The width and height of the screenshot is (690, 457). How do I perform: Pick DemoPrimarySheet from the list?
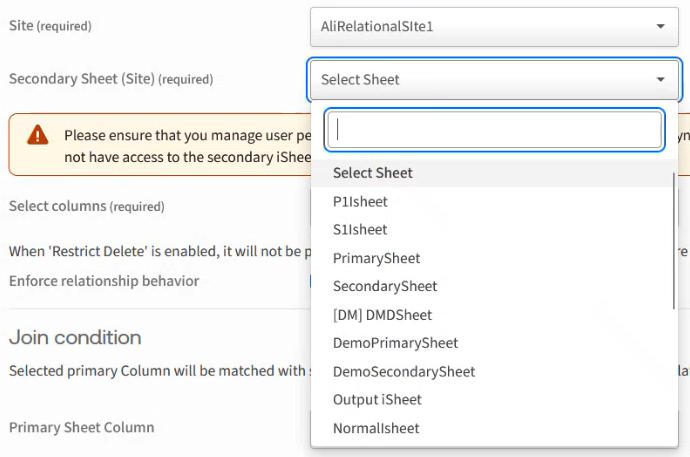click(395, 343)
